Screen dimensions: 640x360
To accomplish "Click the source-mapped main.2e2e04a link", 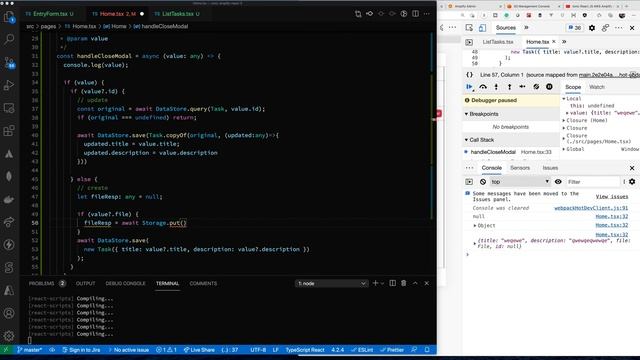I will click(609, 75).
